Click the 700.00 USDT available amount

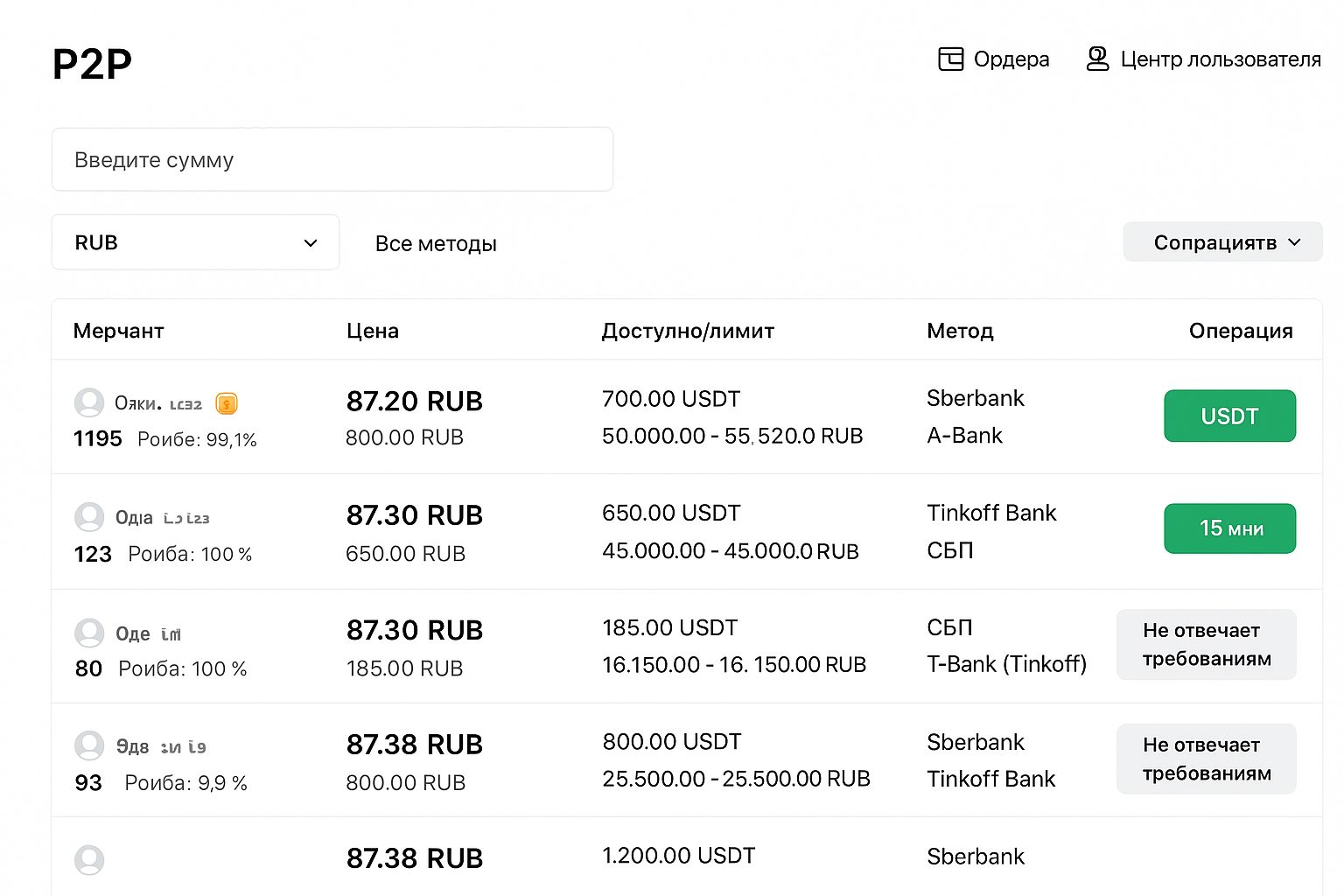(671, 399)
